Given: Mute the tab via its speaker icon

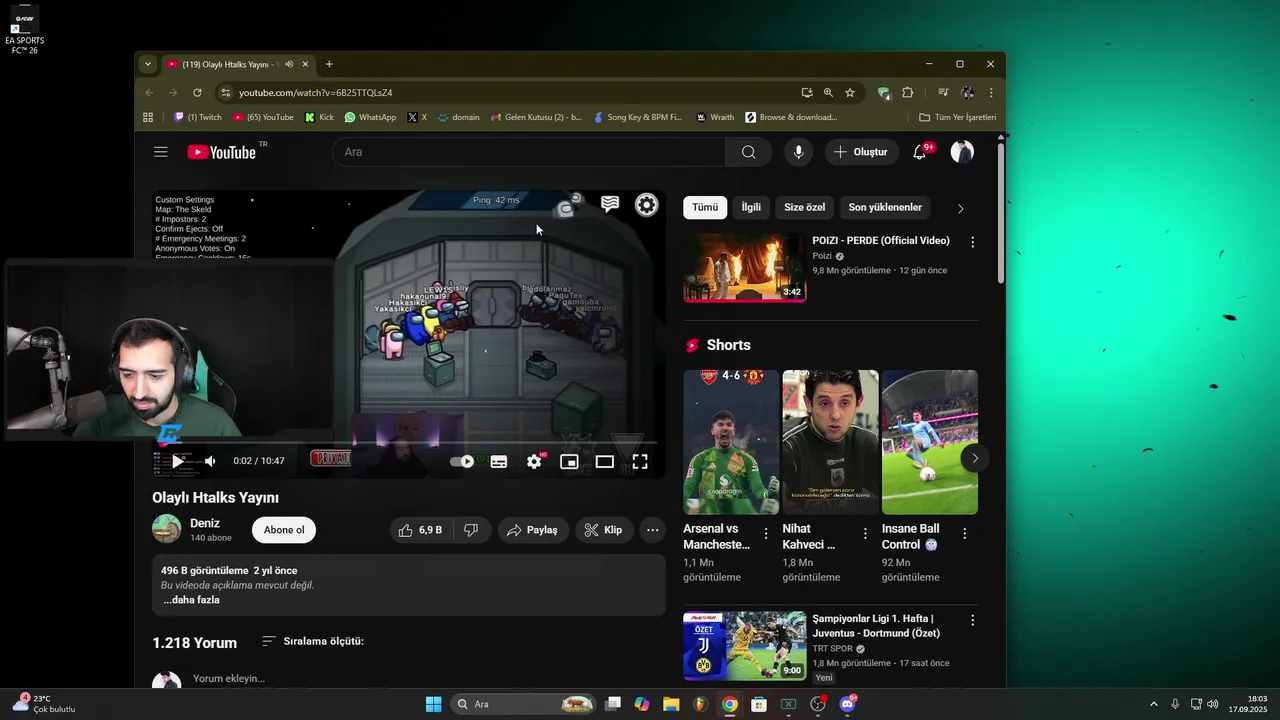Looking at the screenshot, I should 289,64.
